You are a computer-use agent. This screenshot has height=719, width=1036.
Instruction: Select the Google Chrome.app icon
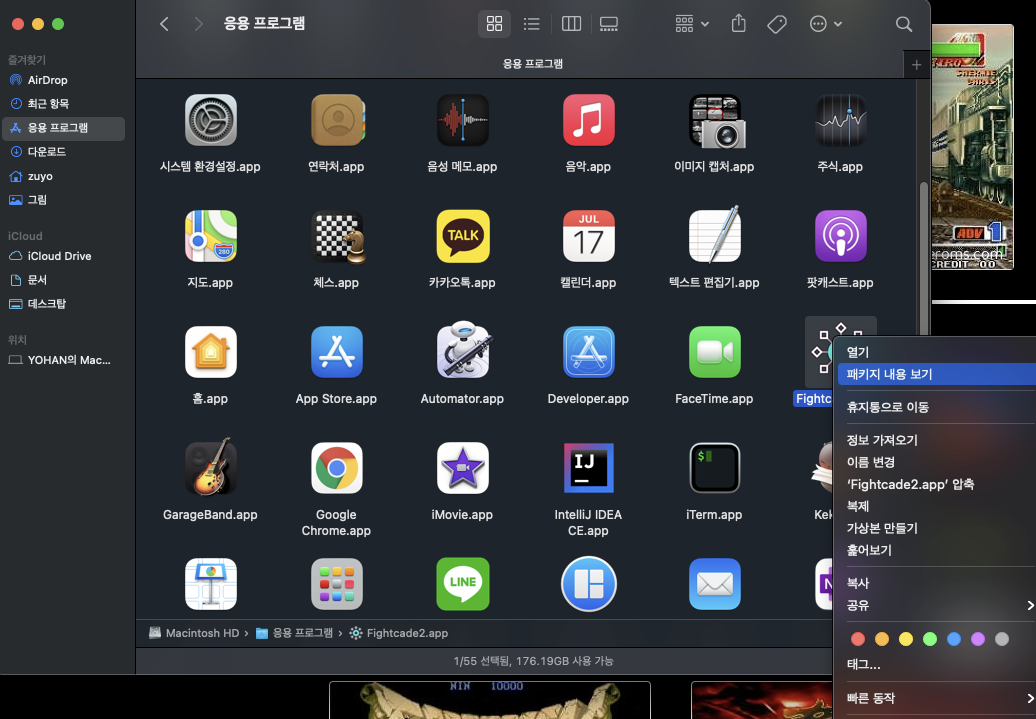[337, 468]
